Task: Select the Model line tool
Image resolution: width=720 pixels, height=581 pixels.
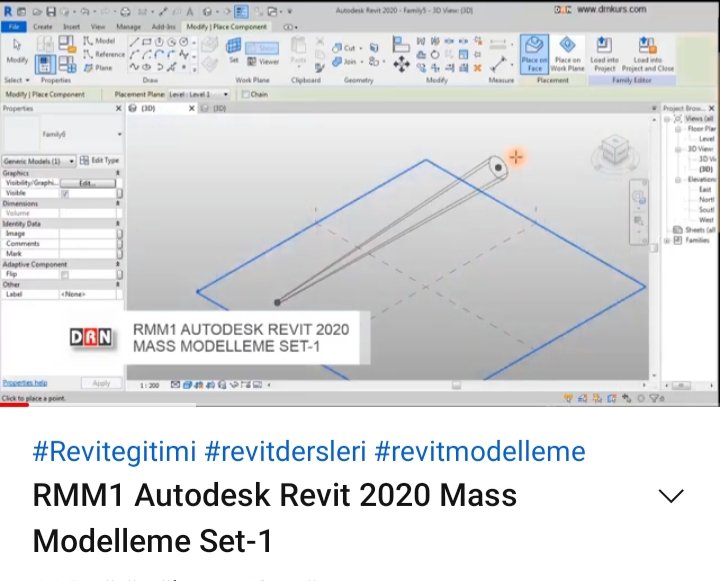Action: [99, 41]
